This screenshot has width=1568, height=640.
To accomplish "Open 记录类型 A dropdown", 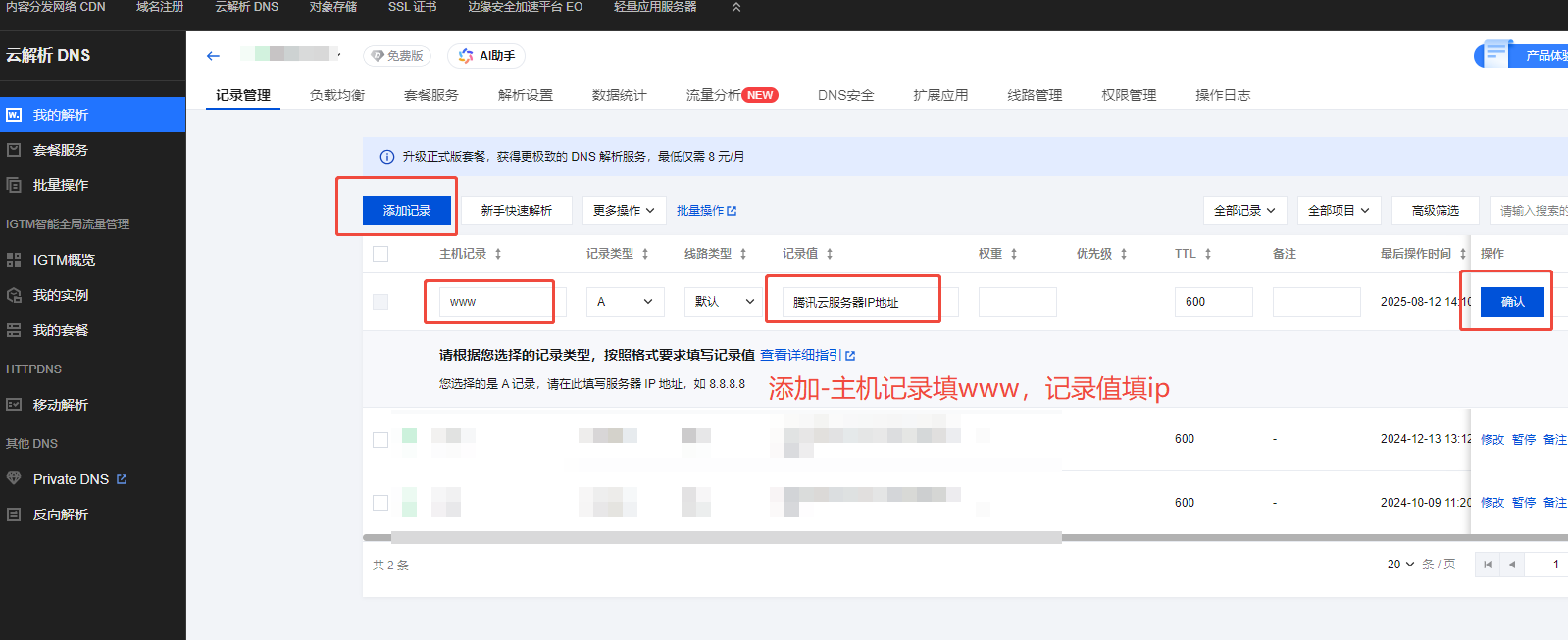I will (626, 302).
